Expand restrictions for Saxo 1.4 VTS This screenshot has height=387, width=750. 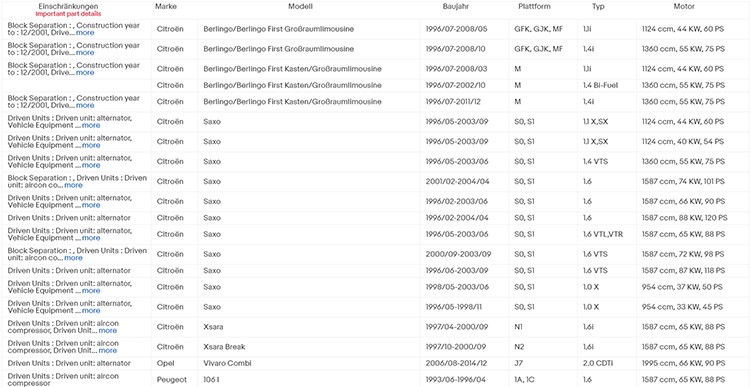pos(91,166)
